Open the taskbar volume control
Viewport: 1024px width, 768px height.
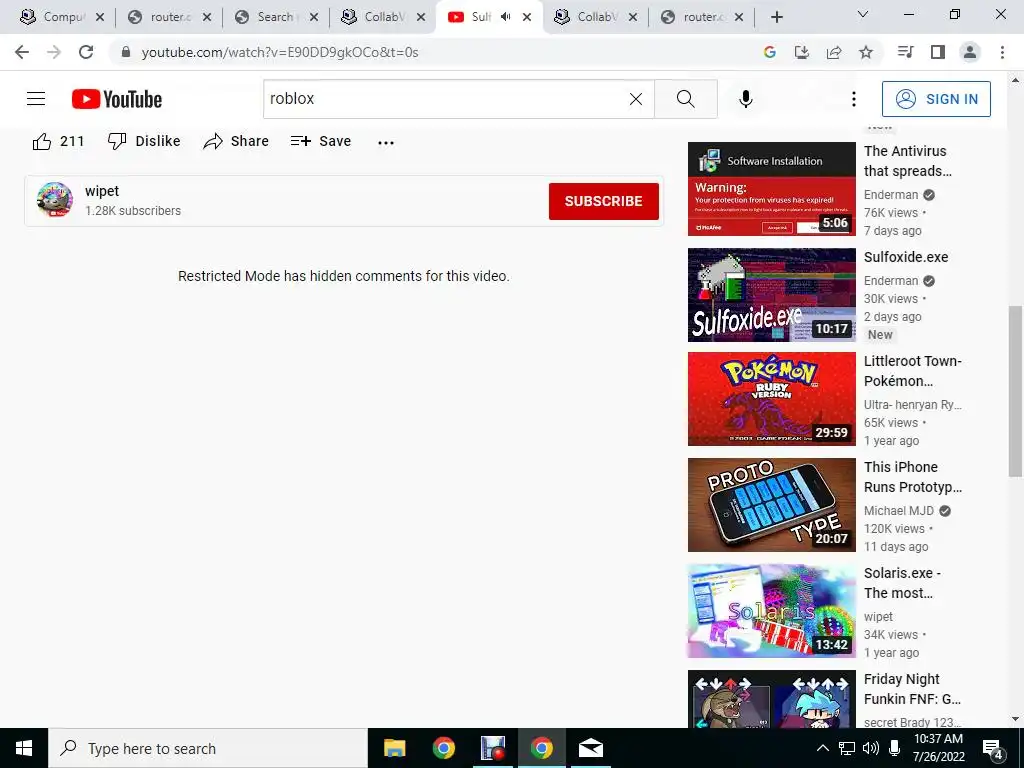click(871, 748)
